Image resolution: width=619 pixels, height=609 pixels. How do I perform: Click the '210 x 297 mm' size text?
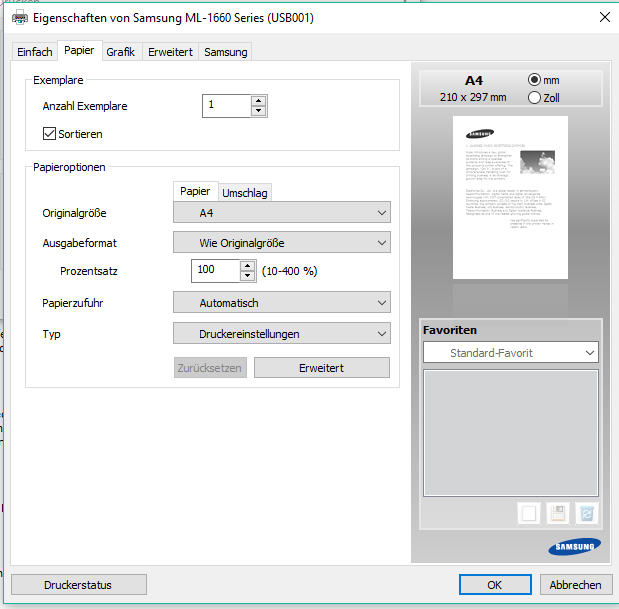473,97
